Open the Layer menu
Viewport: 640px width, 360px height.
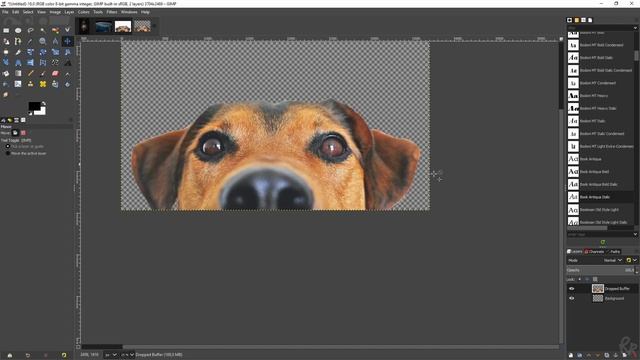click(69, 12)
